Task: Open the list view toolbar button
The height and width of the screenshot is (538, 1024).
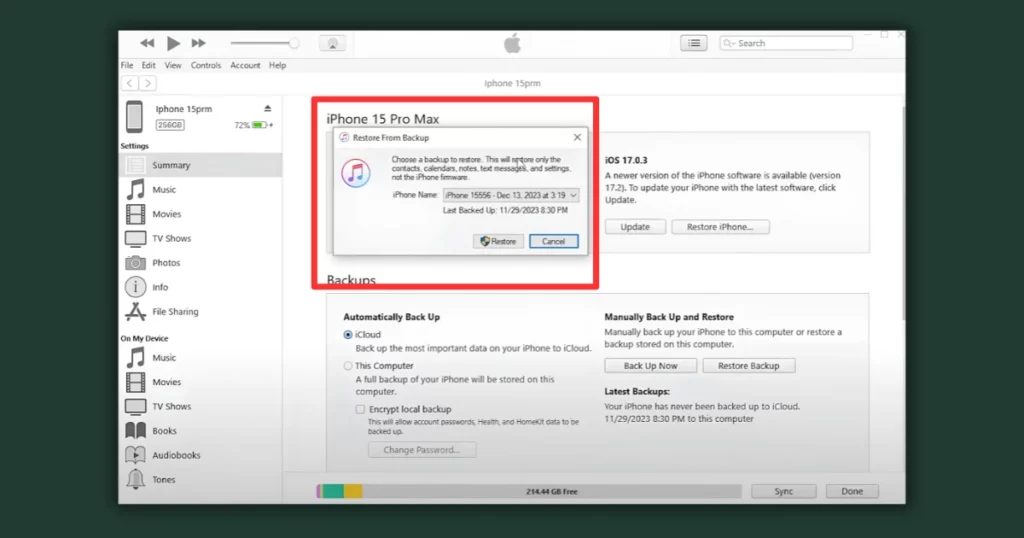Action: (694, 43)
